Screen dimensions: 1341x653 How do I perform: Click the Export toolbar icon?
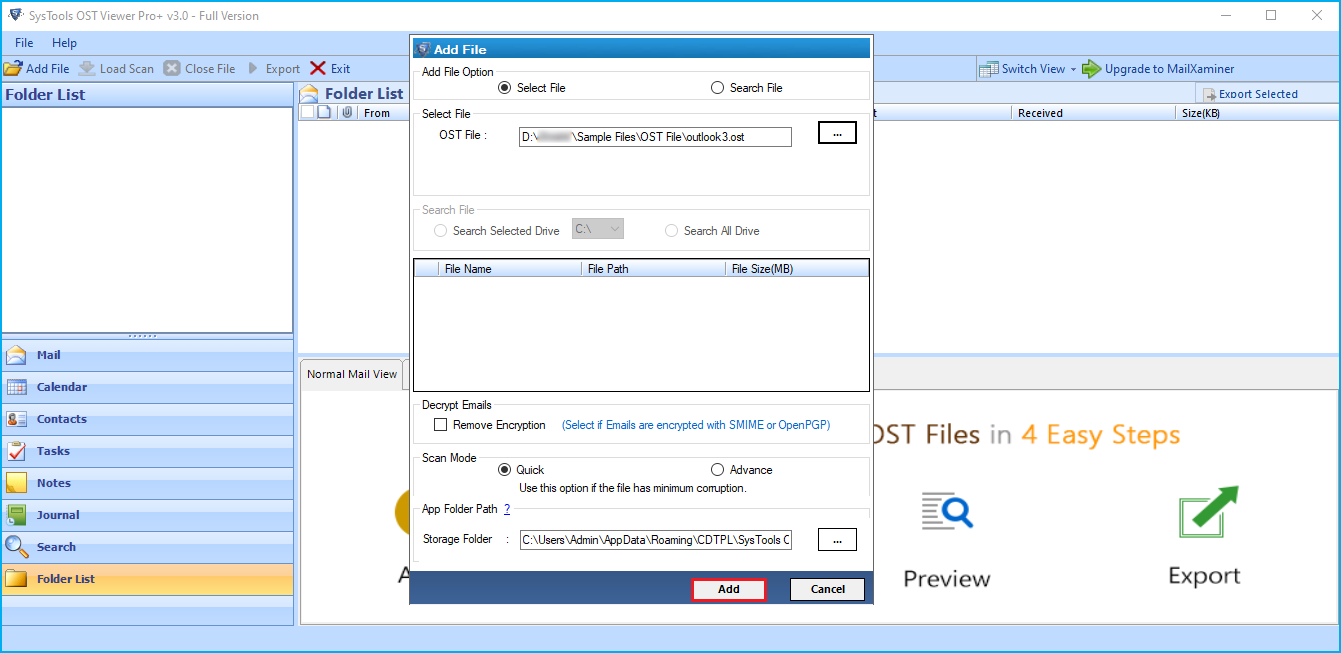point(254,68)
